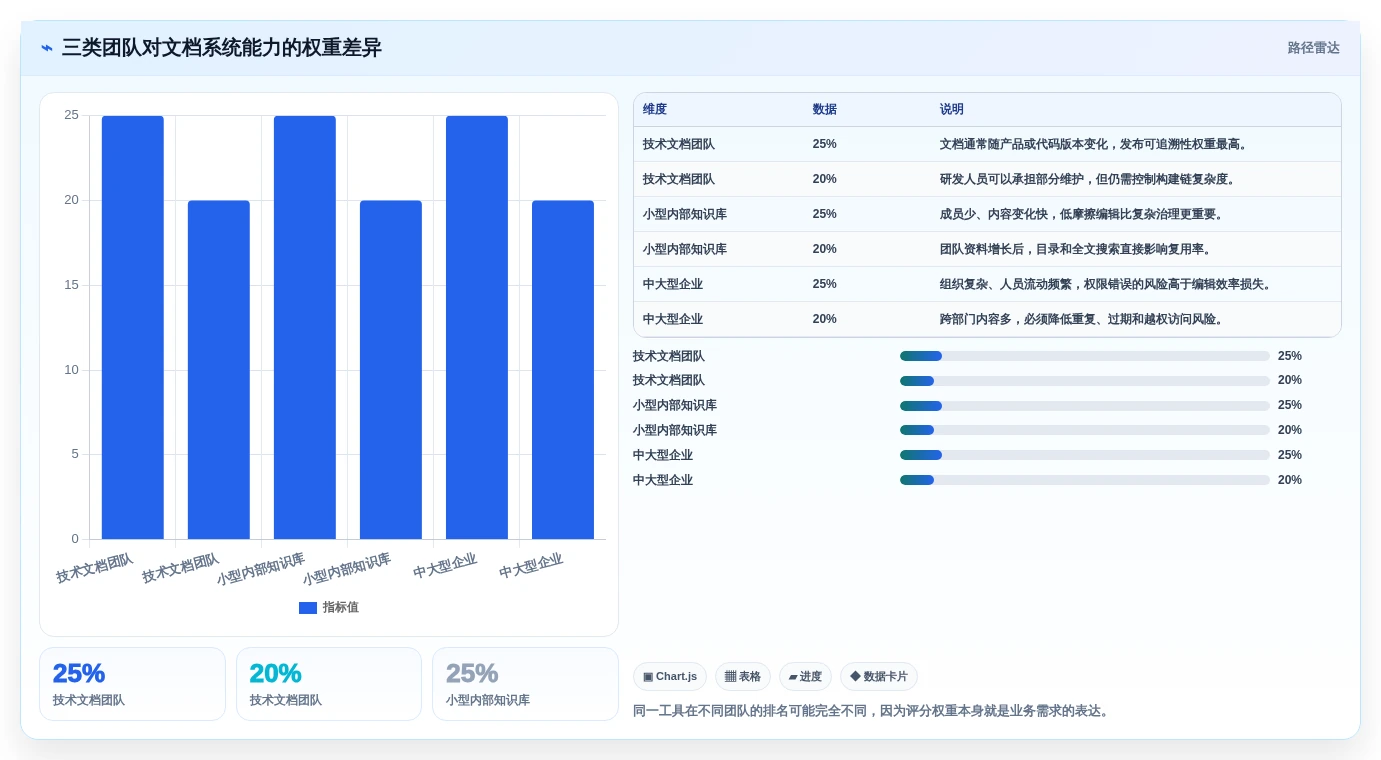Click the 小型内部知识库 chart bar reaching 25

click(x=305, y=327)
